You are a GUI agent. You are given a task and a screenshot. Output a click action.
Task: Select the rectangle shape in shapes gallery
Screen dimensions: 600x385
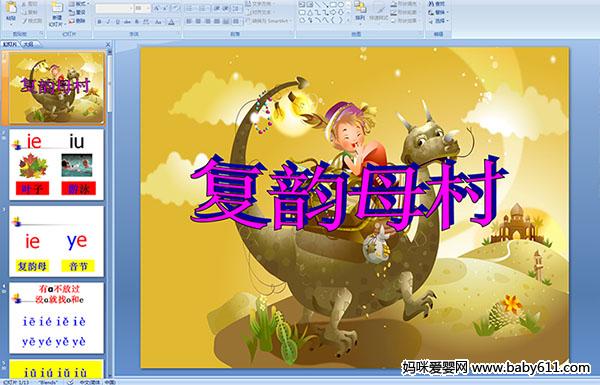click(334, 5)
